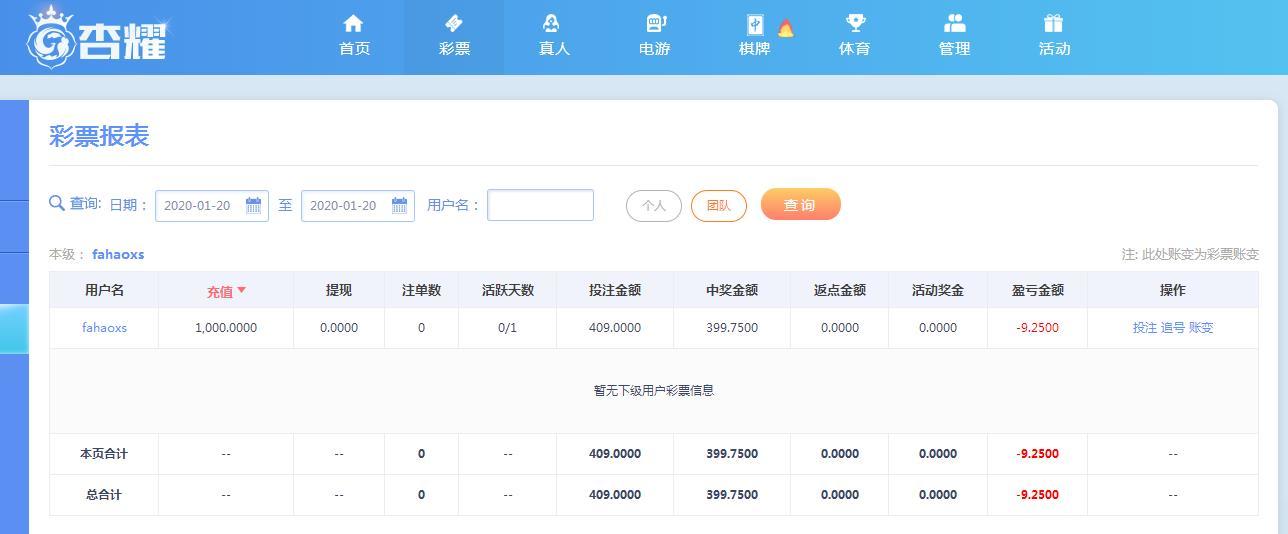Viewport: 1288px width, 534px height.
Task: Click the 1,000.0000 recharge value
Action: click(x=226, y=327)
